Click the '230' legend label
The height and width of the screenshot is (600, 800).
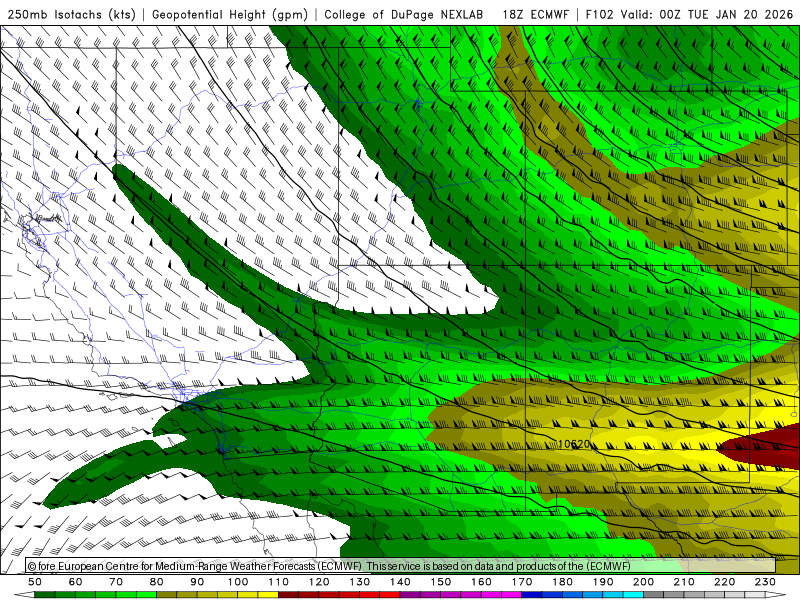coord(765,582)
